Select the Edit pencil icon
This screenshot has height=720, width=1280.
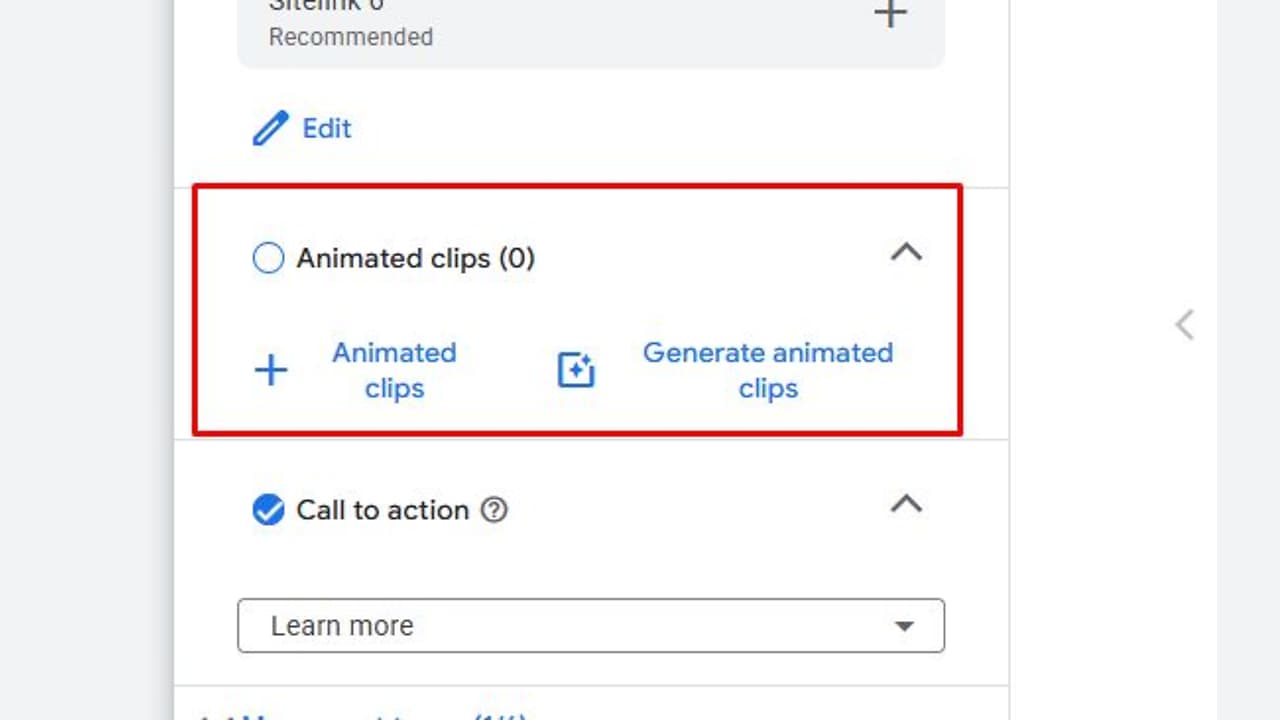coord(268,128)
